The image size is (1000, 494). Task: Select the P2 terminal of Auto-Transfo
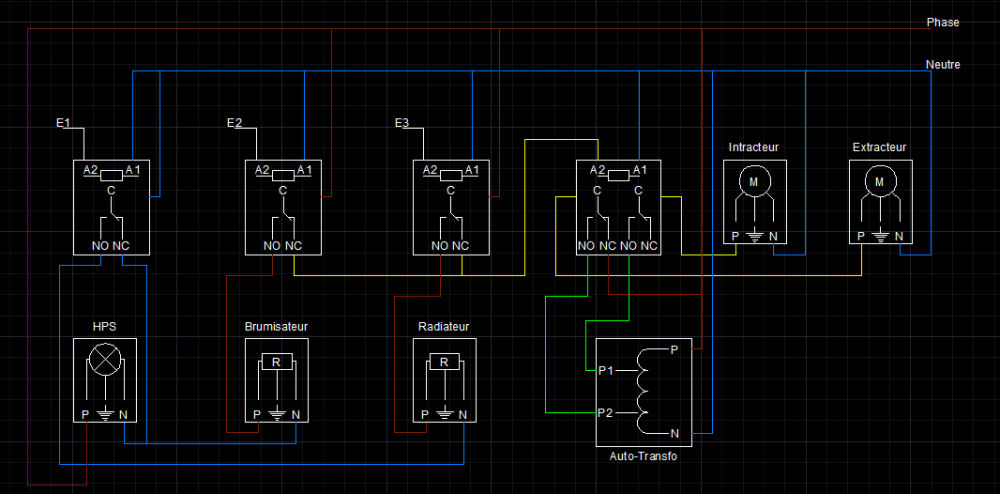pyautogui.click(x=606, y=413)
